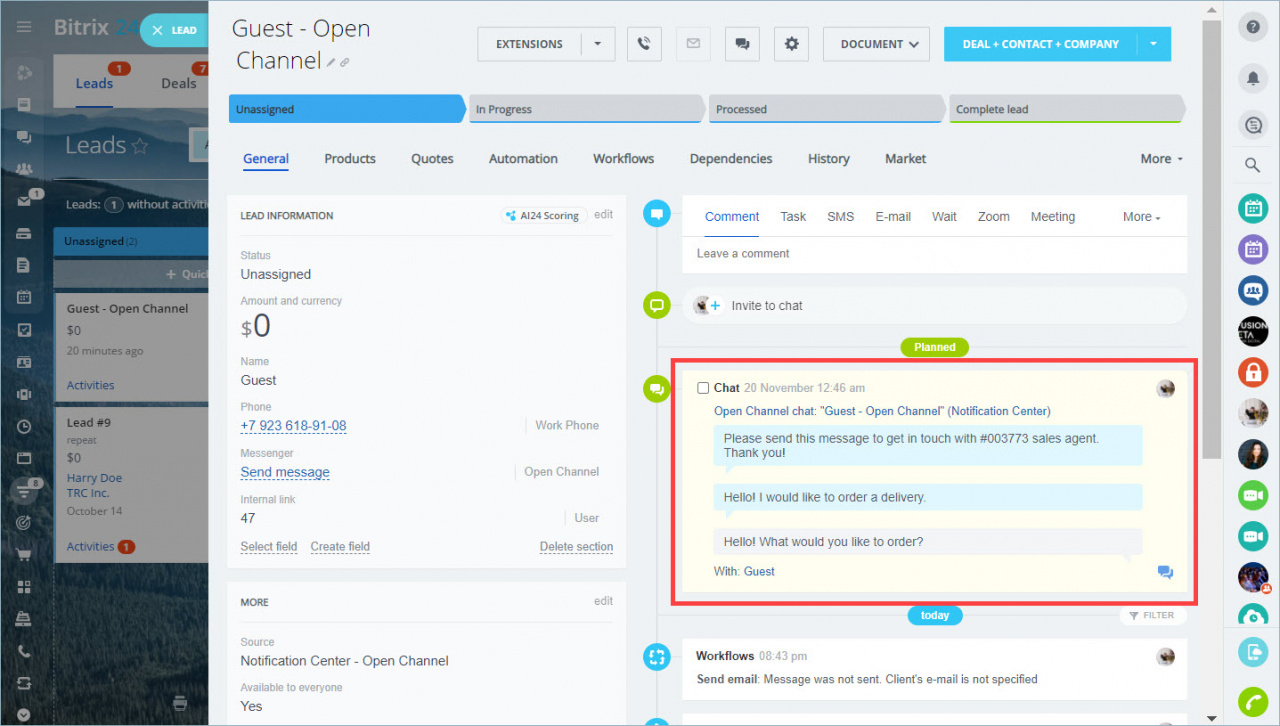Click the star next to Leads heading
This screenshot has height=726, width=1280.
140,146
